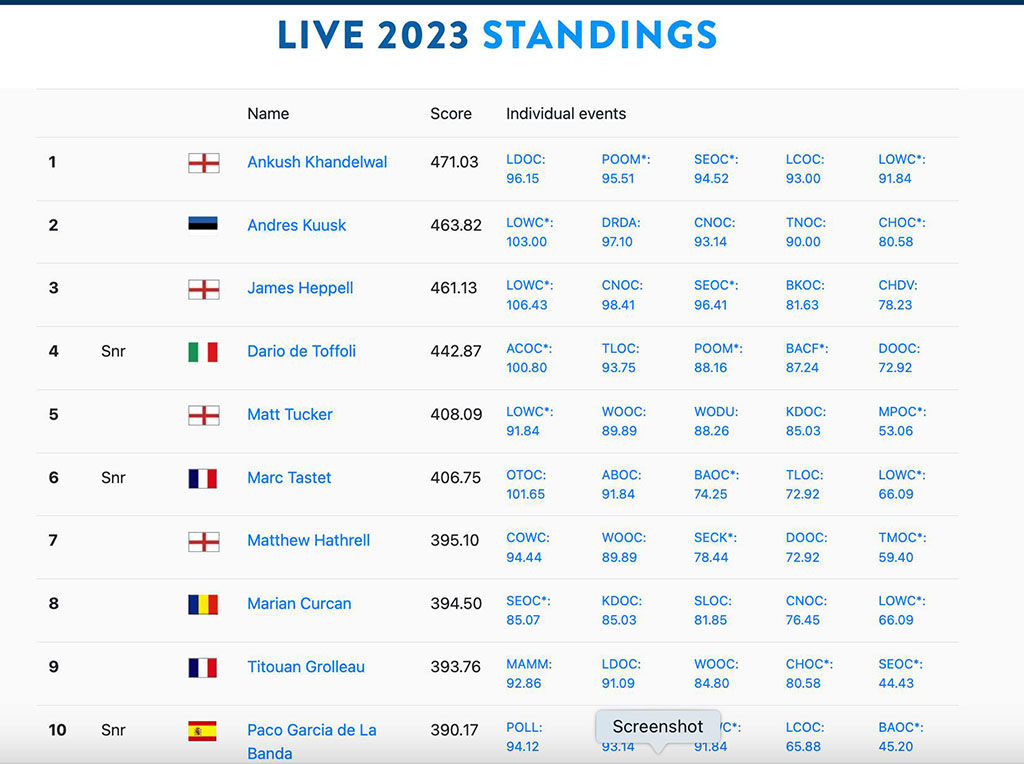Screen dimensions: 1024x764
Task: Open Andres Kuusk's DRDA 97.10 event
Action: [620, 232]
